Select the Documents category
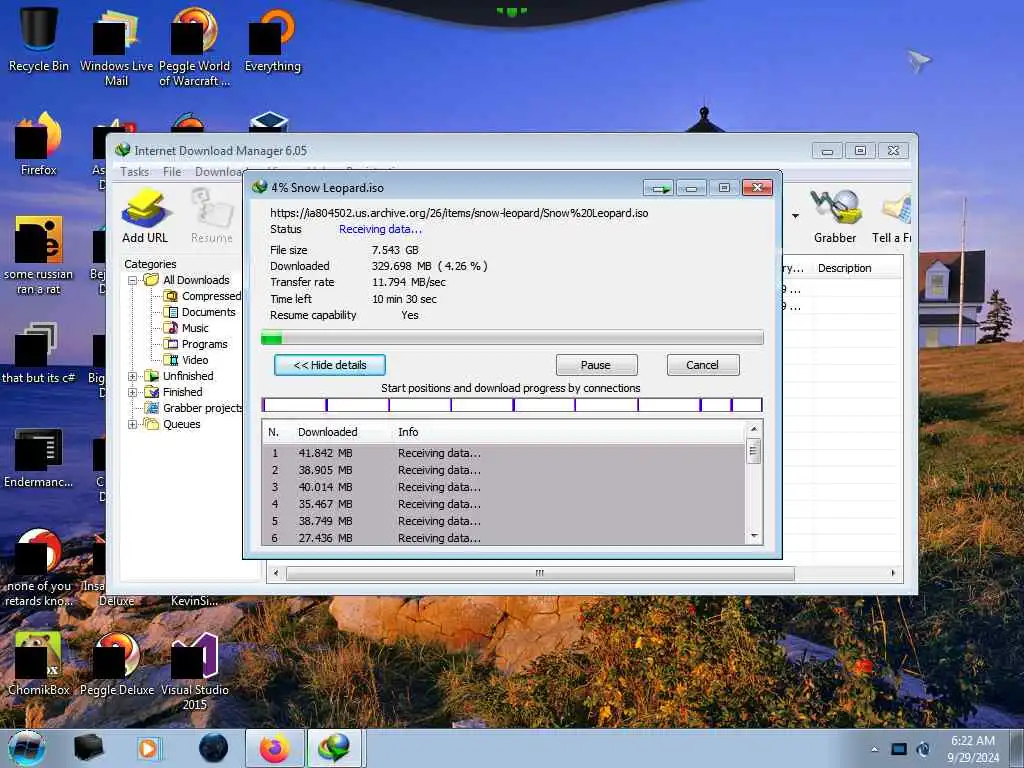Image resolution: width=1024 pixels, height=768 pixels. pos(200,312)
